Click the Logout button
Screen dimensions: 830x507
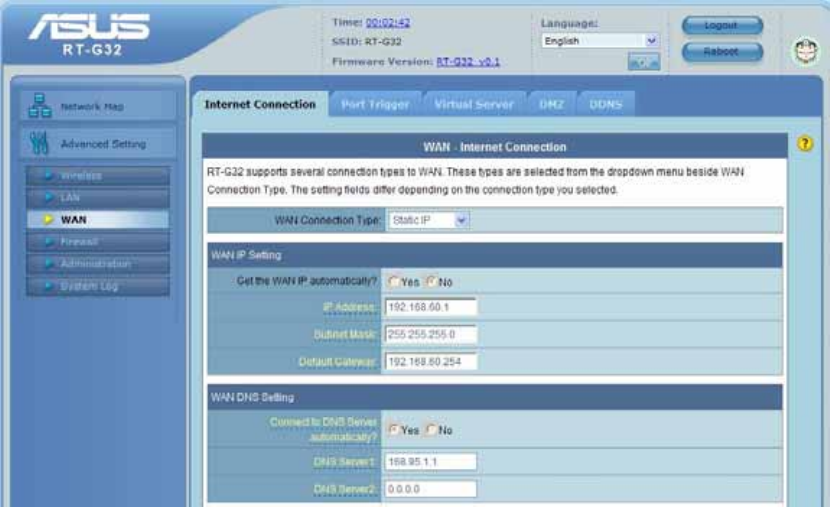722,25
